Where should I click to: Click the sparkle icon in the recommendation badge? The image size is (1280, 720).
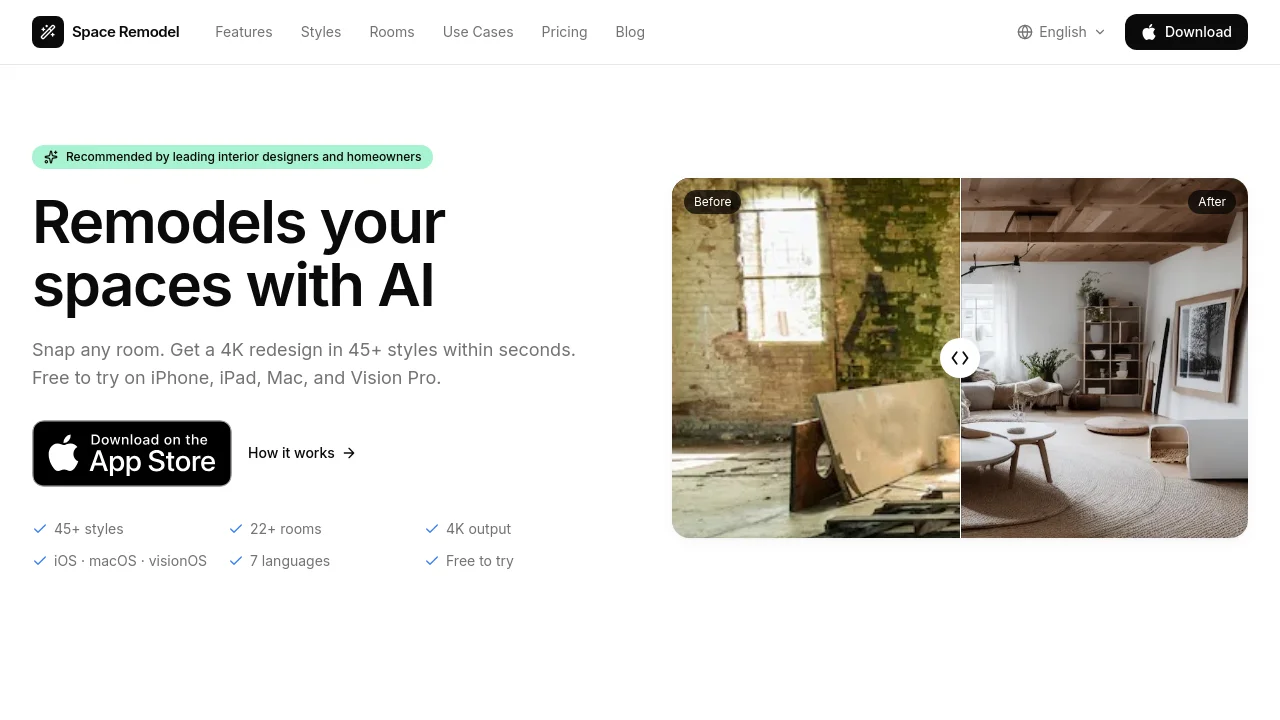pos(51,157)
